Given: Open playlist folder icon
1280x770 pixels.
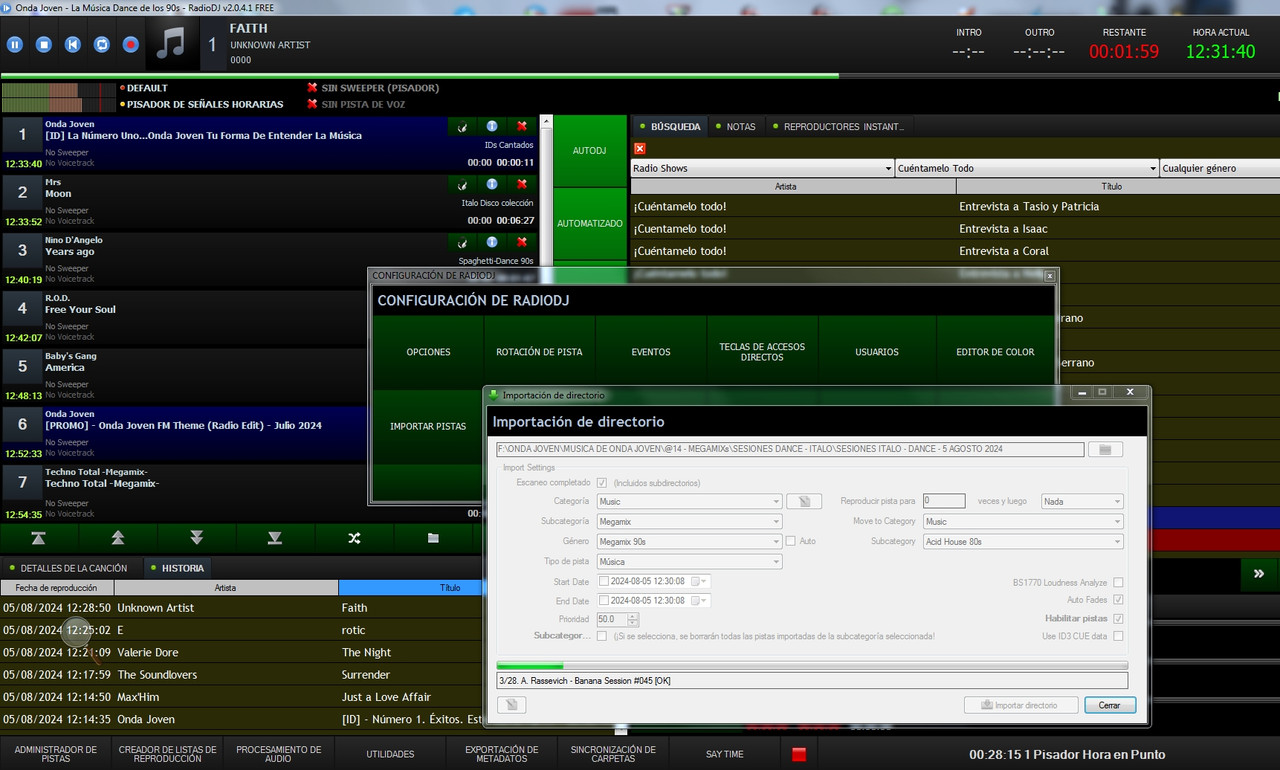Looking at the screenshot, I should [x=433, y=538].
